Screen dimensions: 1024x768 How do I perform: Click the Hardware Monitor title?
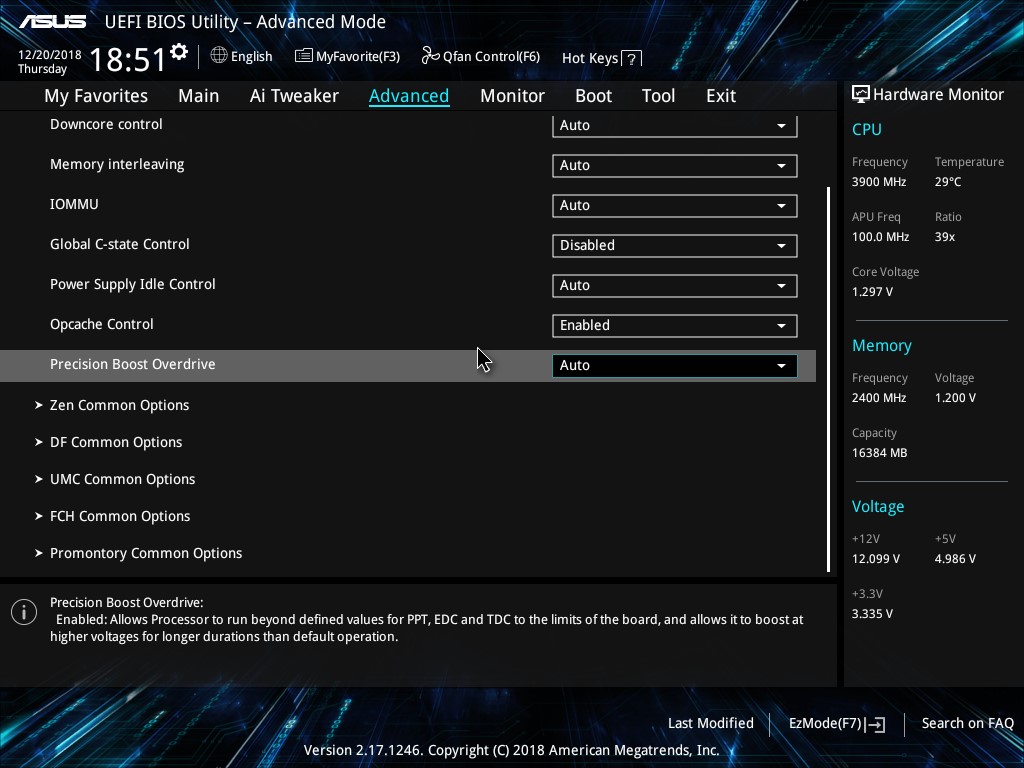(938, 95)
